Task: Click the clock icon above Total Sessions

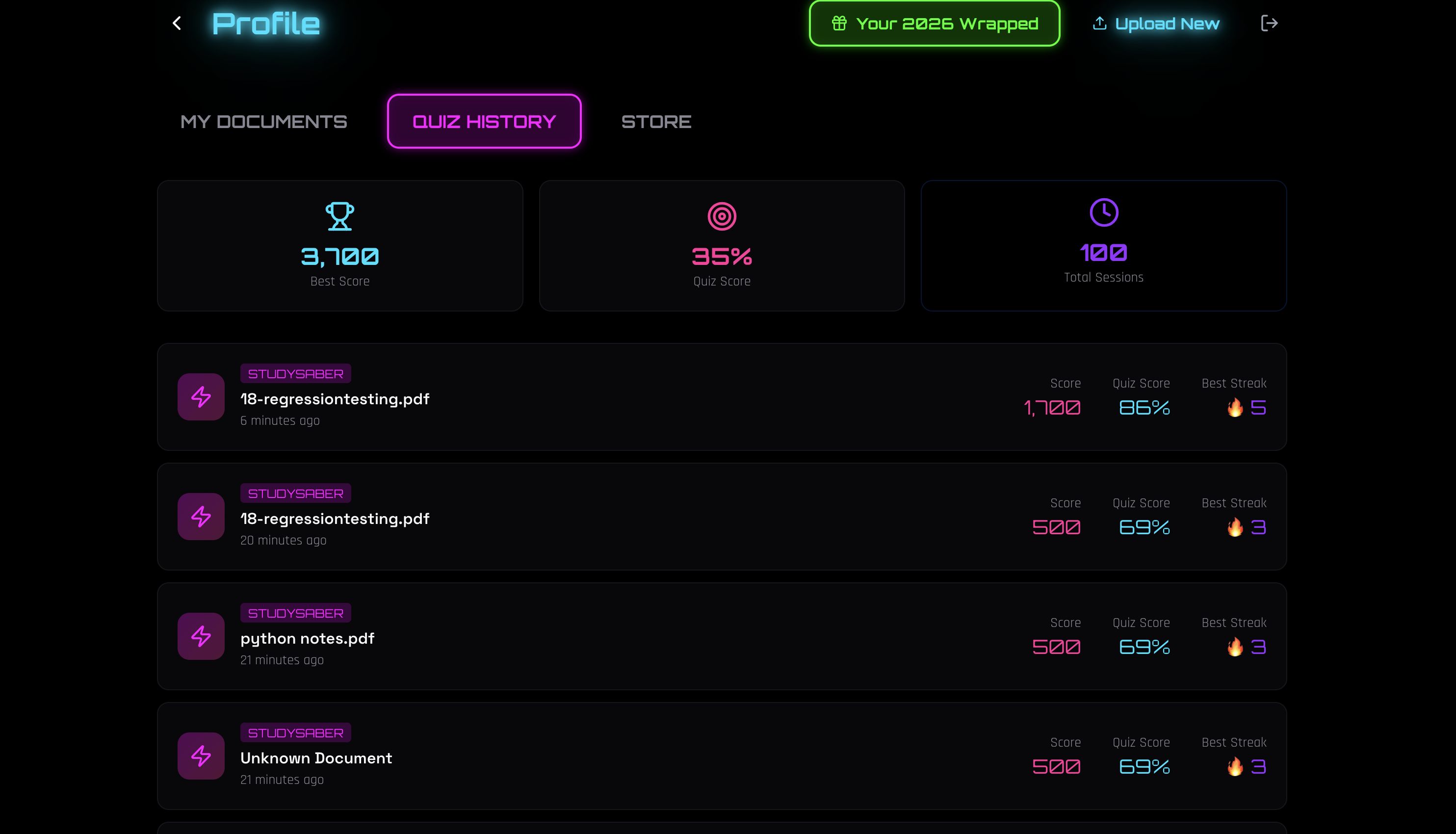Action: coord(1103,212)
